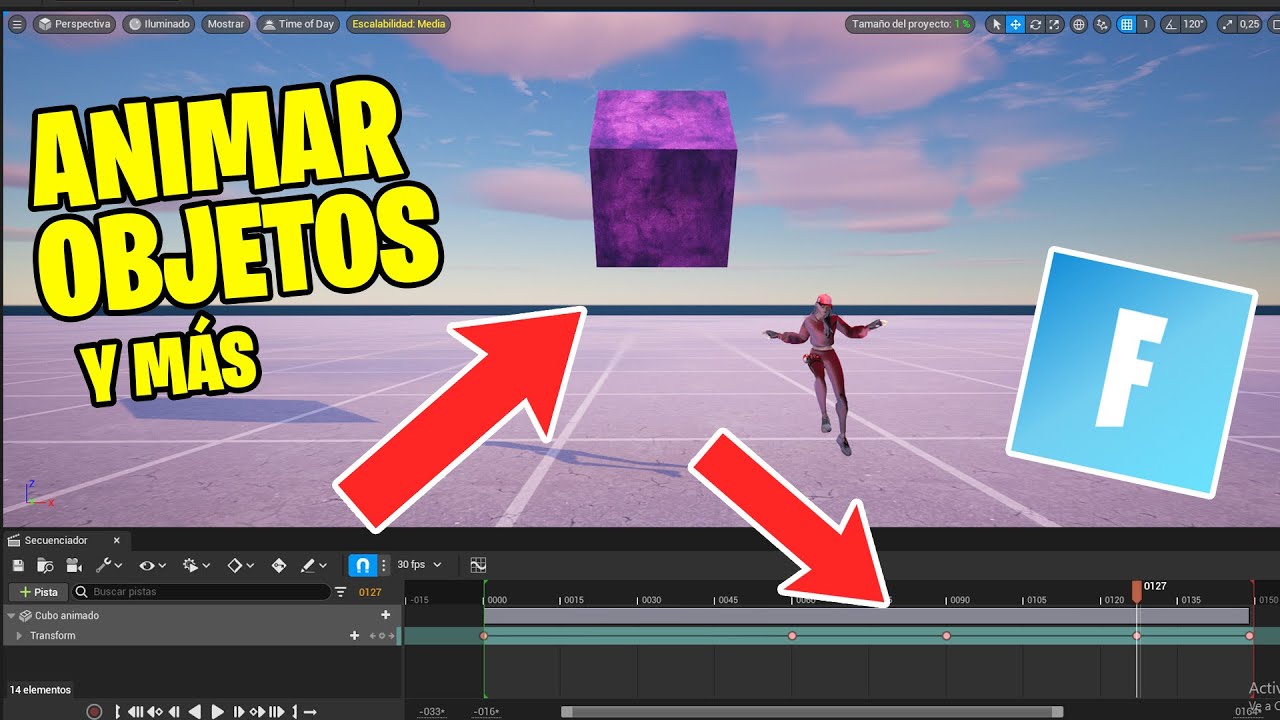
Task: Open the diamond key options dropdown
Action: (x=241, y=565)
